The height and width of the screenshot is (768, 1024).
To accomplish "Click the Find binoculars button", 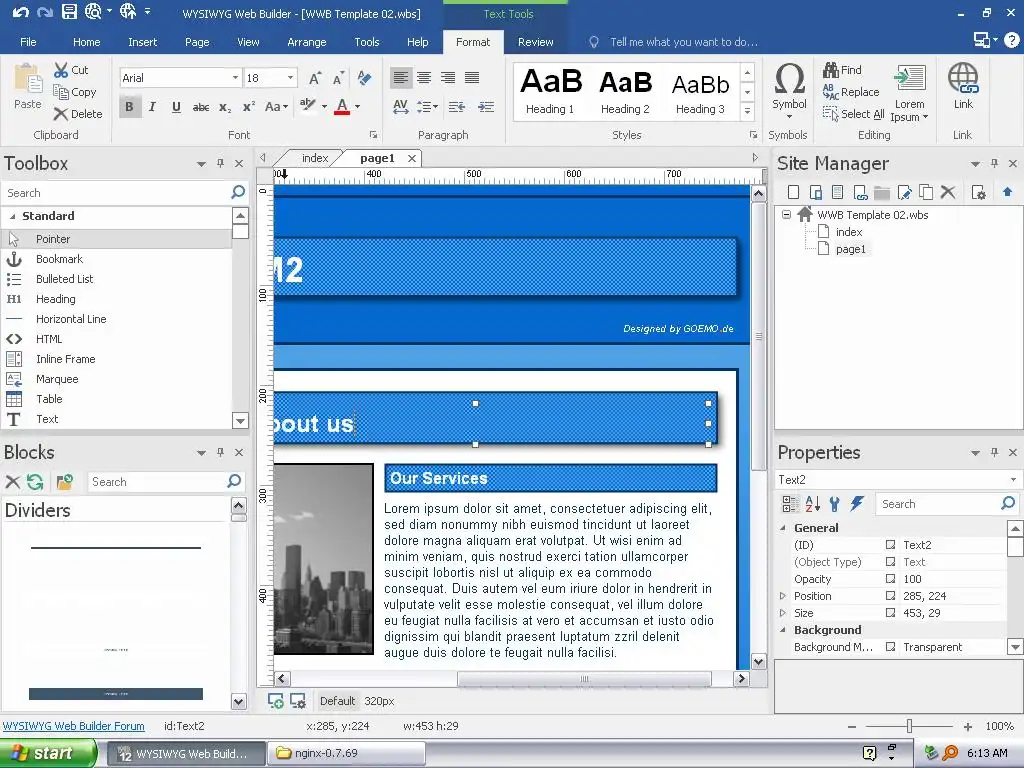I will [842, 70].
